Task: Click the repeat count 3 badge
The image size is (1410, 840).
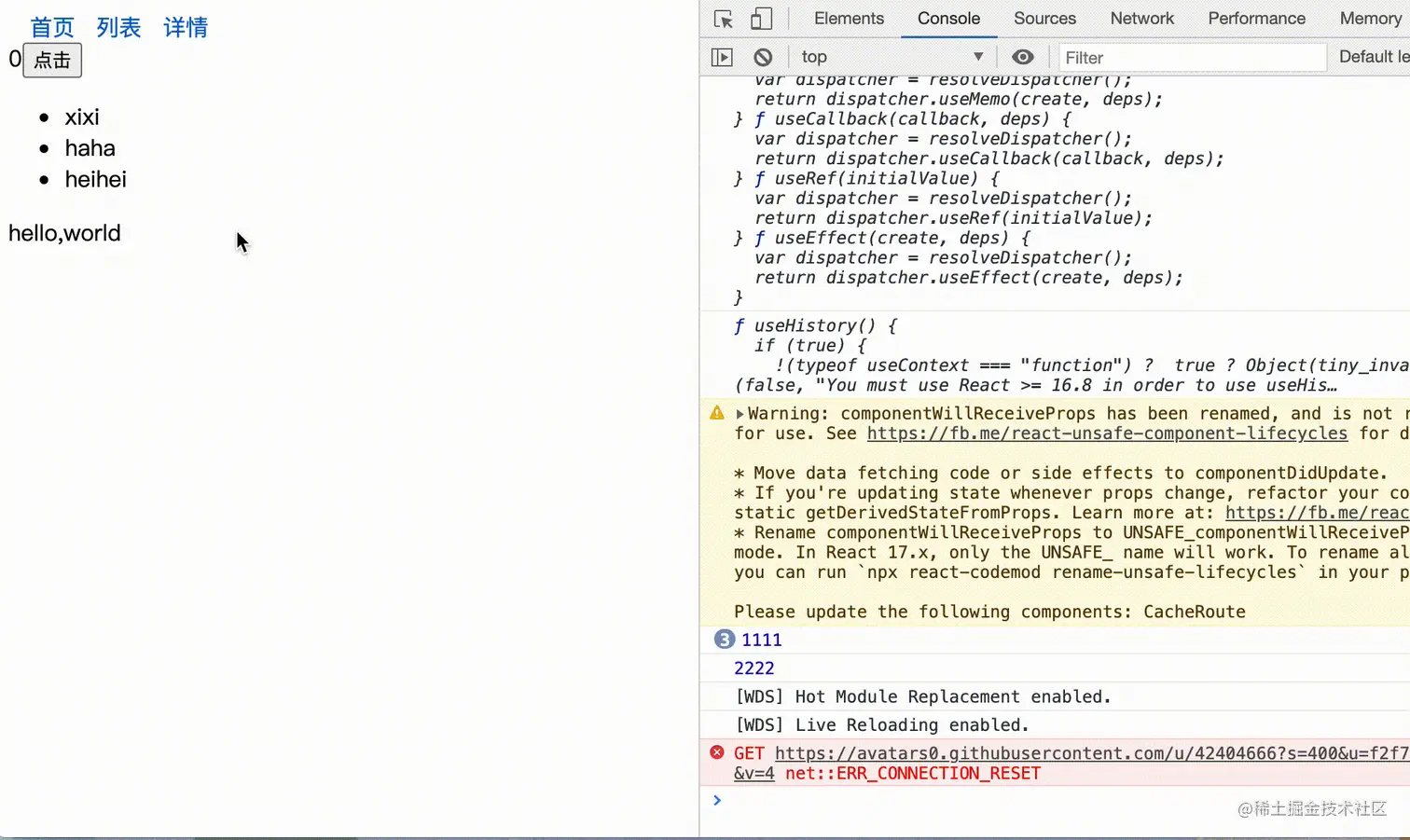Action: click(725, 640)
